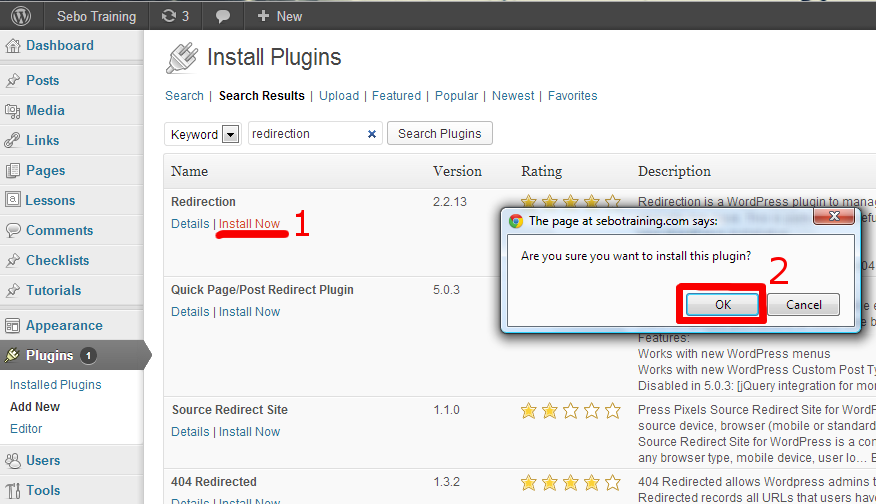876x504 pixels.
Task: Close the install confirmation dialog
Action: coord(834,216)
